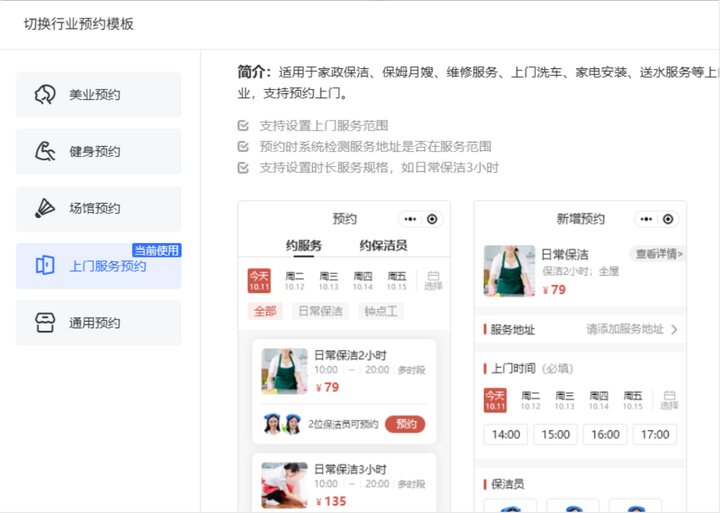Expand 查看详情 for 日常保洁

coord(657,254)
